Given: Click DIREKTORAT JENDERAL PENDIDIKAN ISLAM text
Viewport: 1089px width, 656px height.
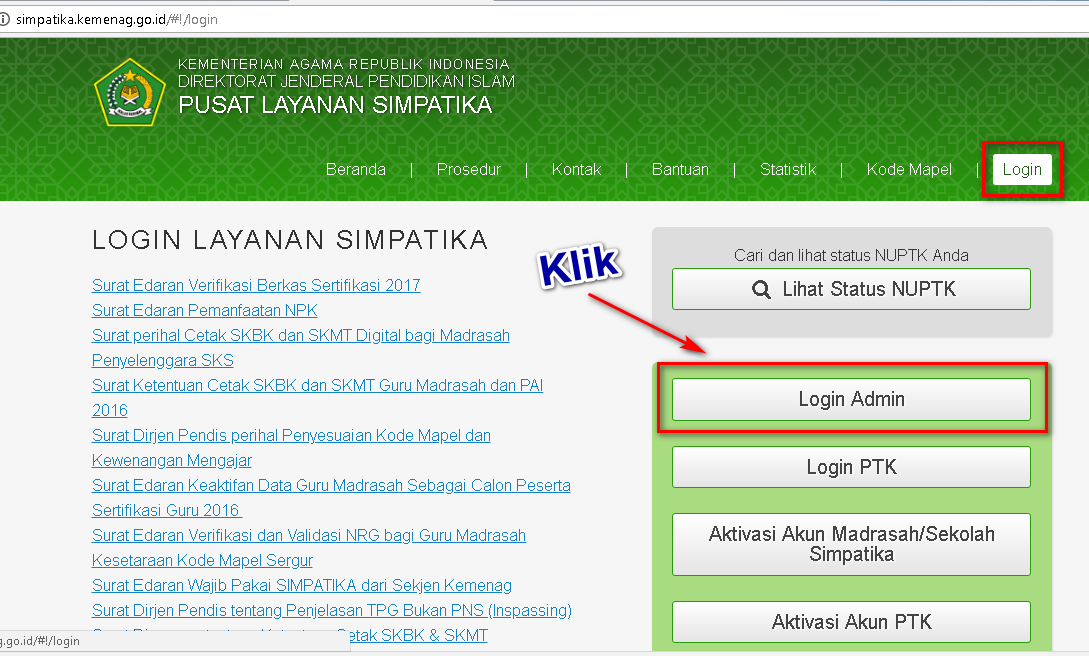Looking at the screenshot, I should [347, 81].
